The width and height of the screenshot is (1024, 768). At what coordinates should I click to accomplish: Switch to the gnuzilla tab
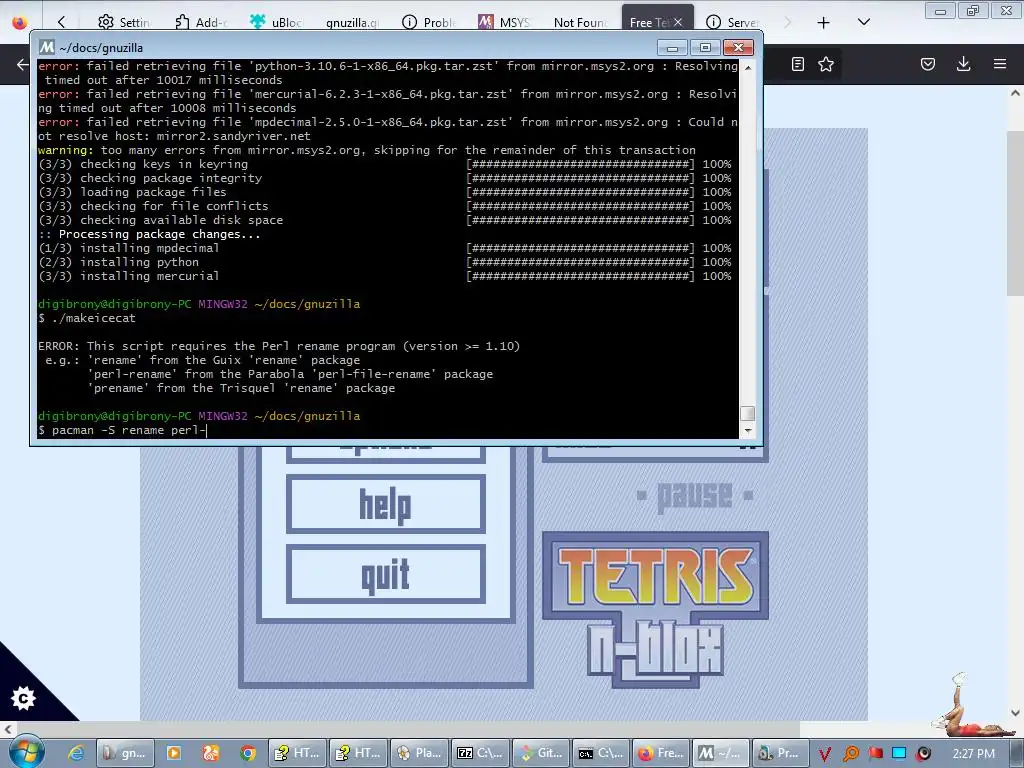tap(353, 22)
